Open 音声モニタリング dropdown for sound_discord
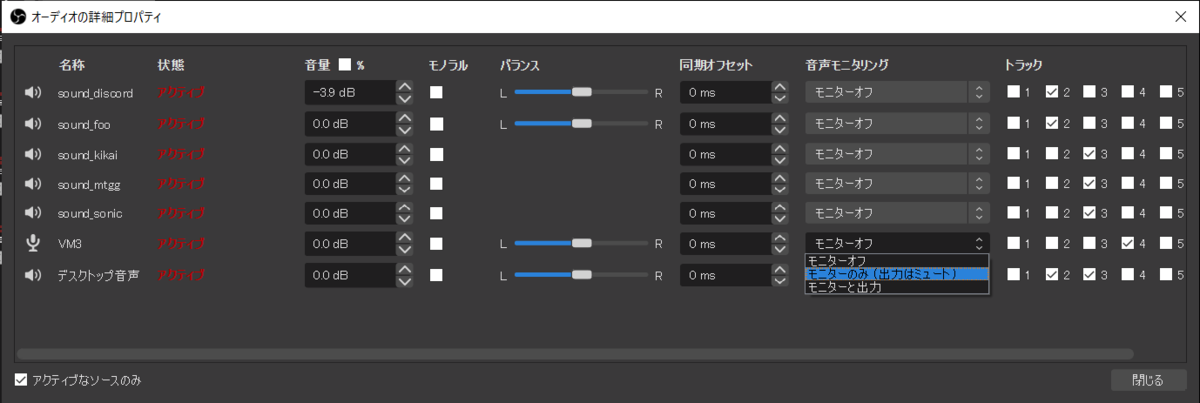Viewport: 1200px width, 403px height. coord(898,94)
